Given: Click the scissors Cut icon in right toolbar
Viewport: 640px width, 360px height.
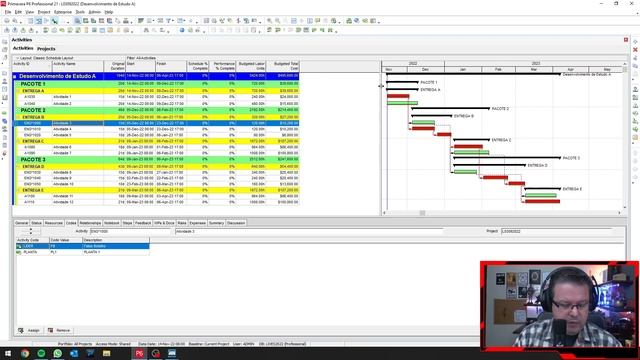Looking at the screenshot, I should click(x=636, y=58).
